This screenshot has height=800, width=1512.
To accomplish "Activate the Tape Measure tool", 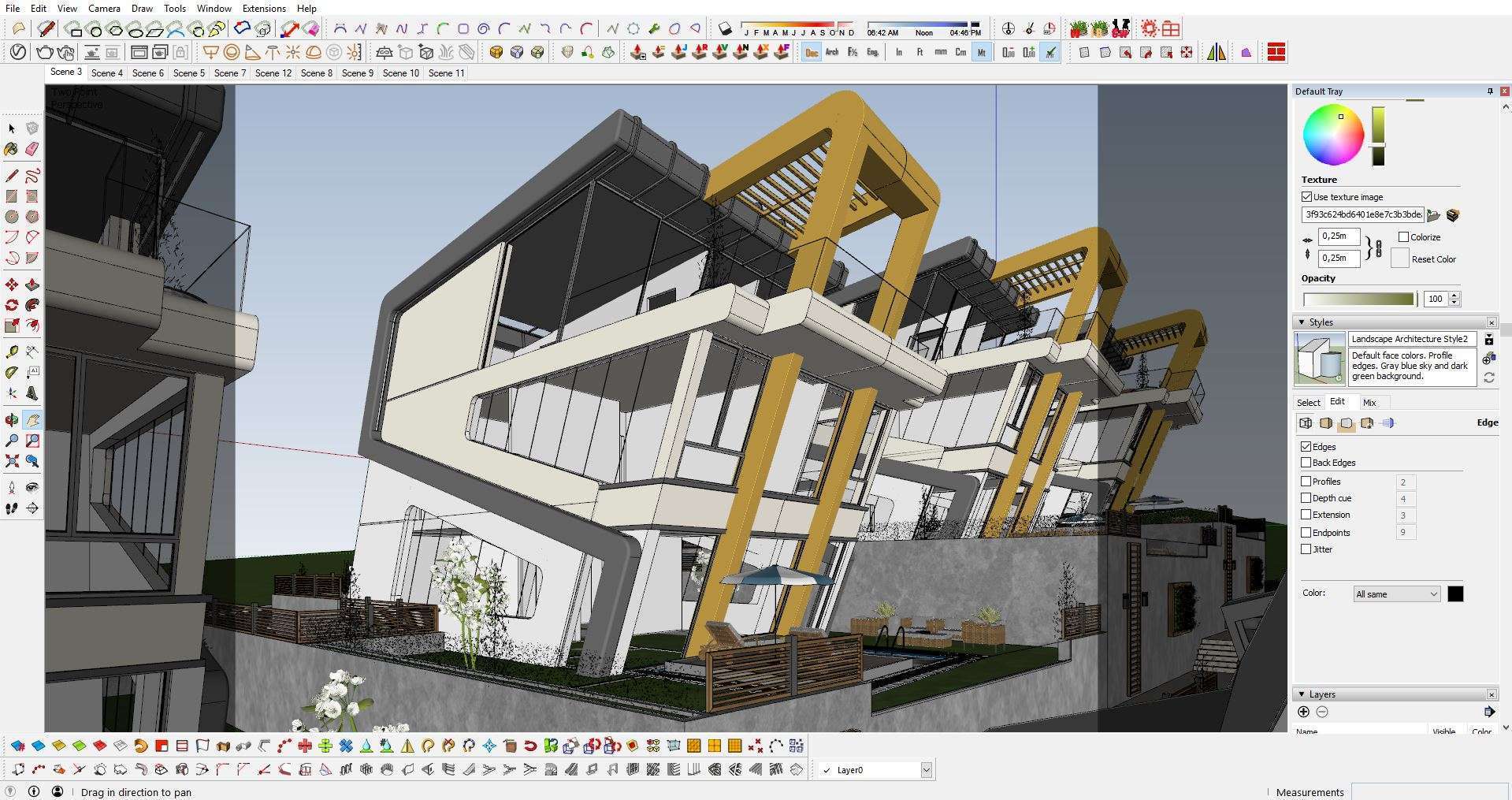I will coord(12,352).
